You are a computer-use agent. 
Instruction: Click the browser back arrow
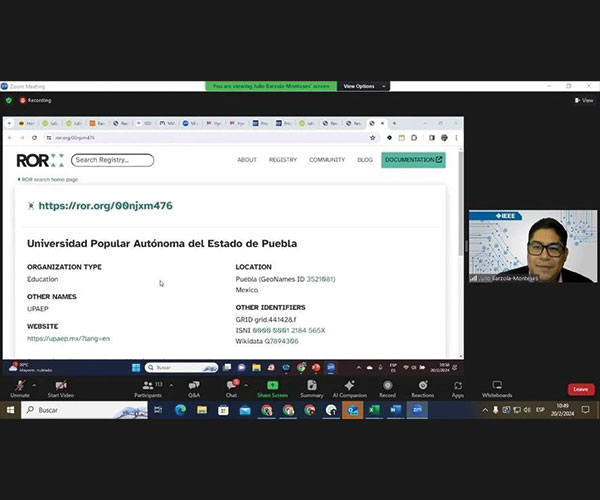click(x=10, y=138)
